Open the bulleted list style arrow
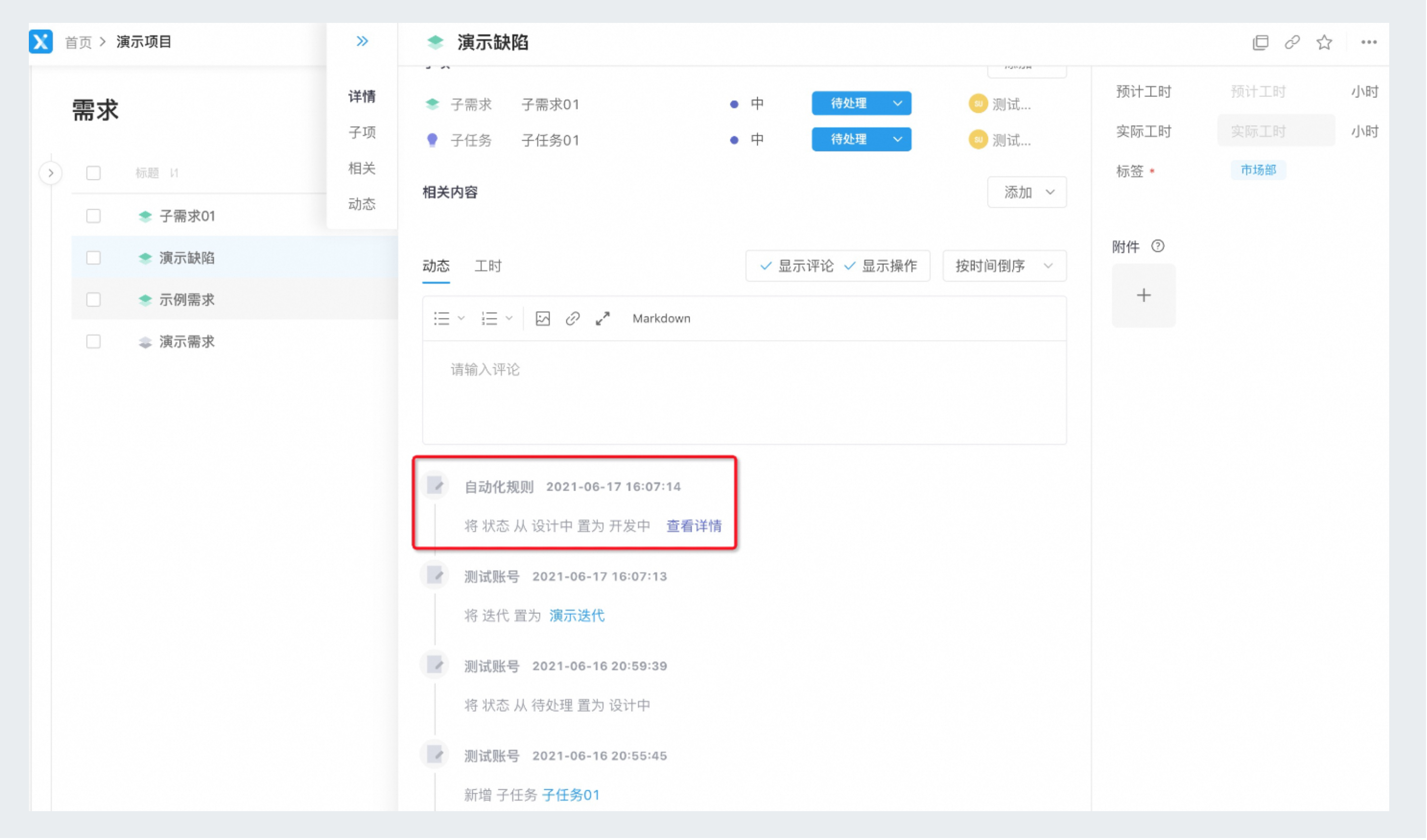 coord(461,319)
